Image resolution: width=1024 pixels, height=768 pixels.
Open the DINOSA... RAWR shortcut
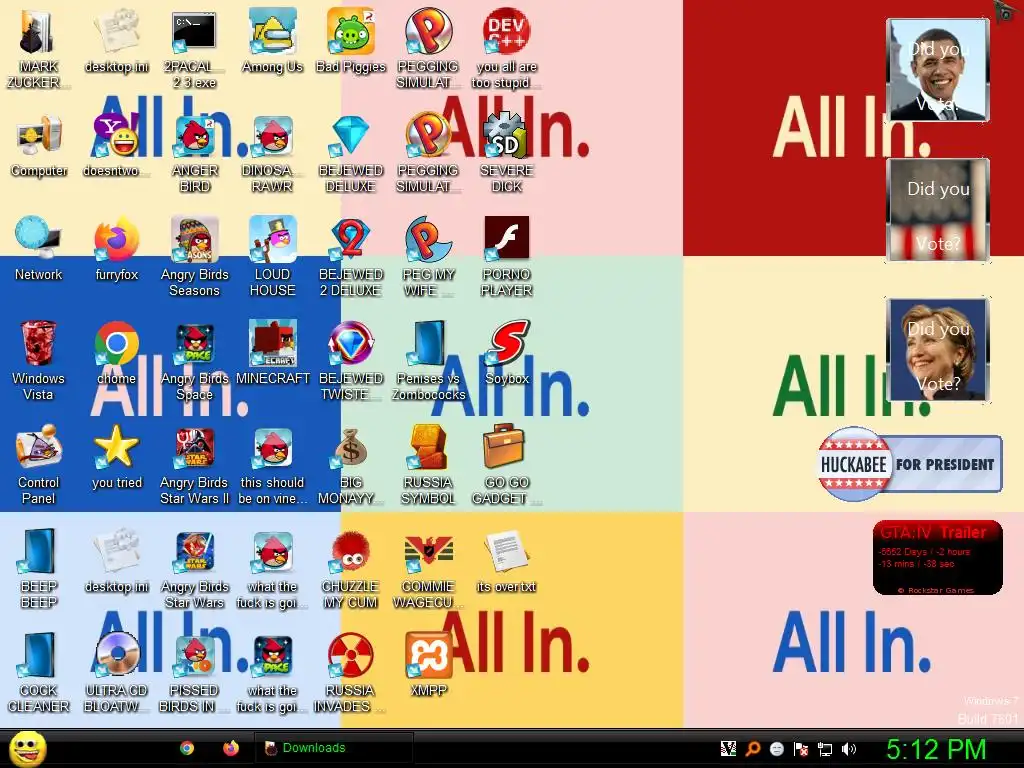coord(272,153)
